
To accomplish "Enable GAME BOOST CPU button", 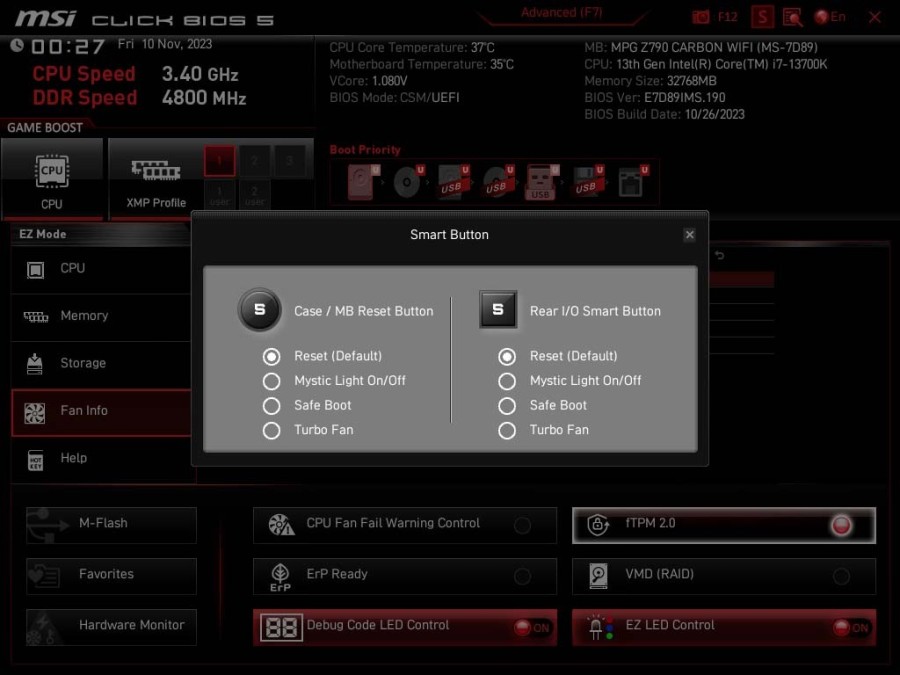I will [x=52, y=179].
